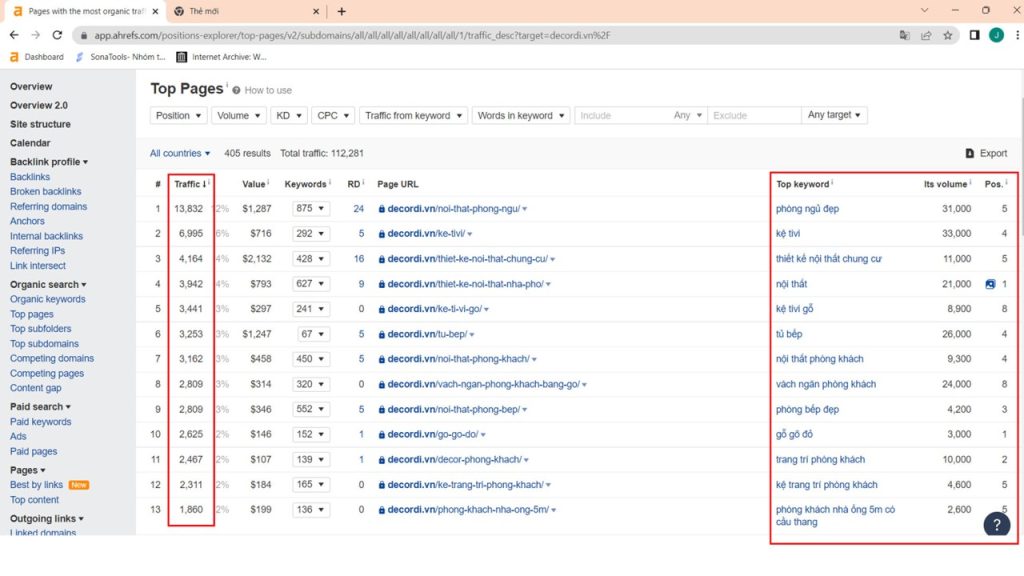Open the Position filter dropdown
The height and width of the screenshot is (576, 1024).
tap(178, 116)
